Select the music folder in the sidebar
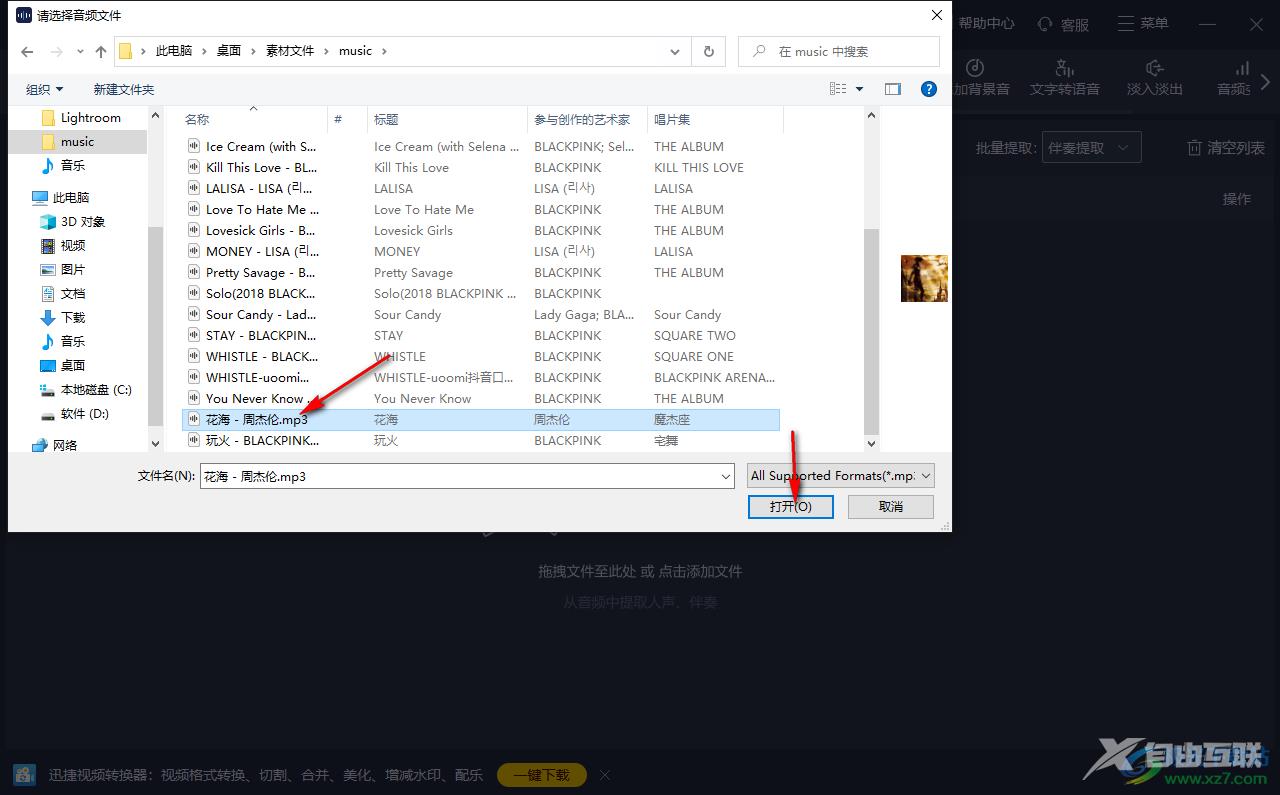The height and width of the screenshot is (795, 1280). point(78,142)
